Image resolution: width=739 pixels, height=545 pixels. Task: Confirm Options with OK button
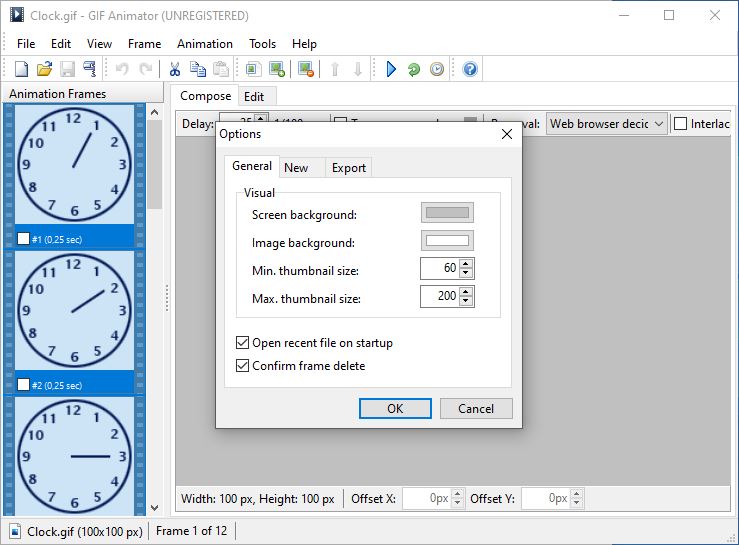395,408
